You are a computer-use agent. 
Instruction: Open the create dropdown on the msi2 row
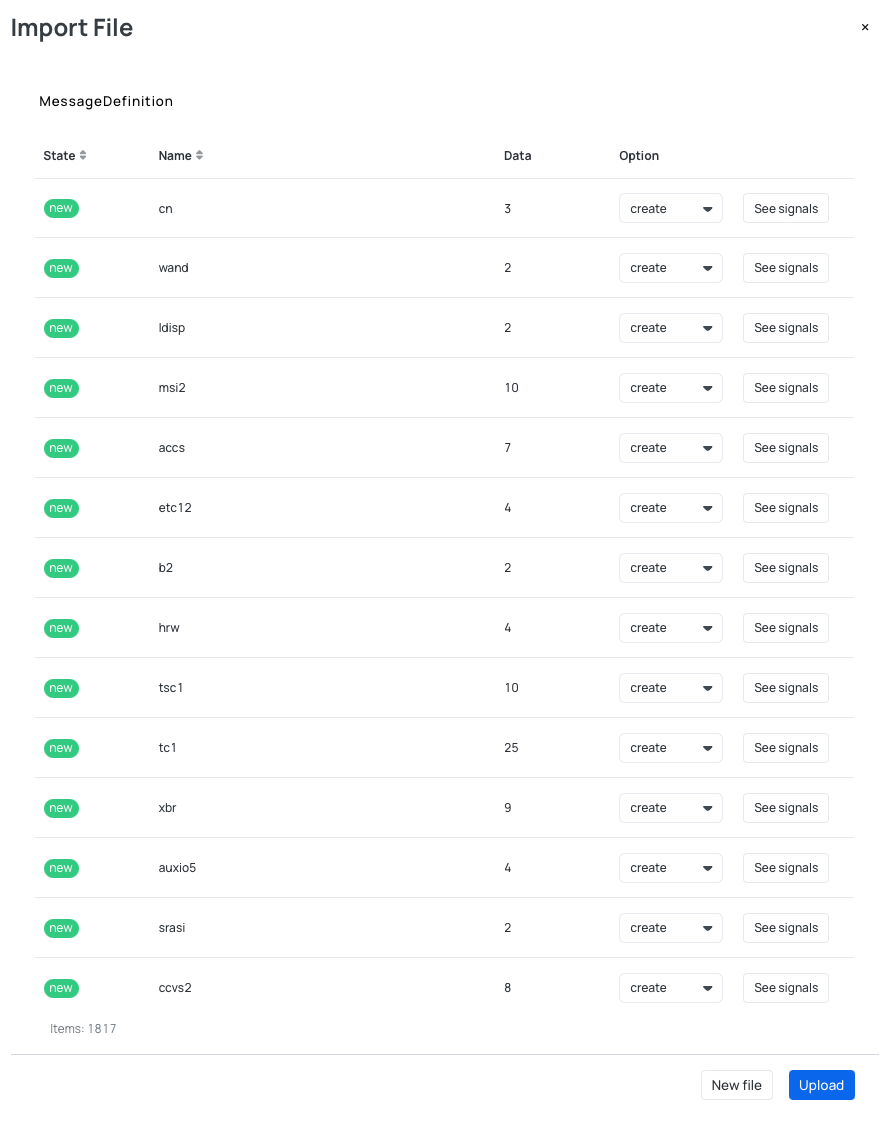click(670, 388)
